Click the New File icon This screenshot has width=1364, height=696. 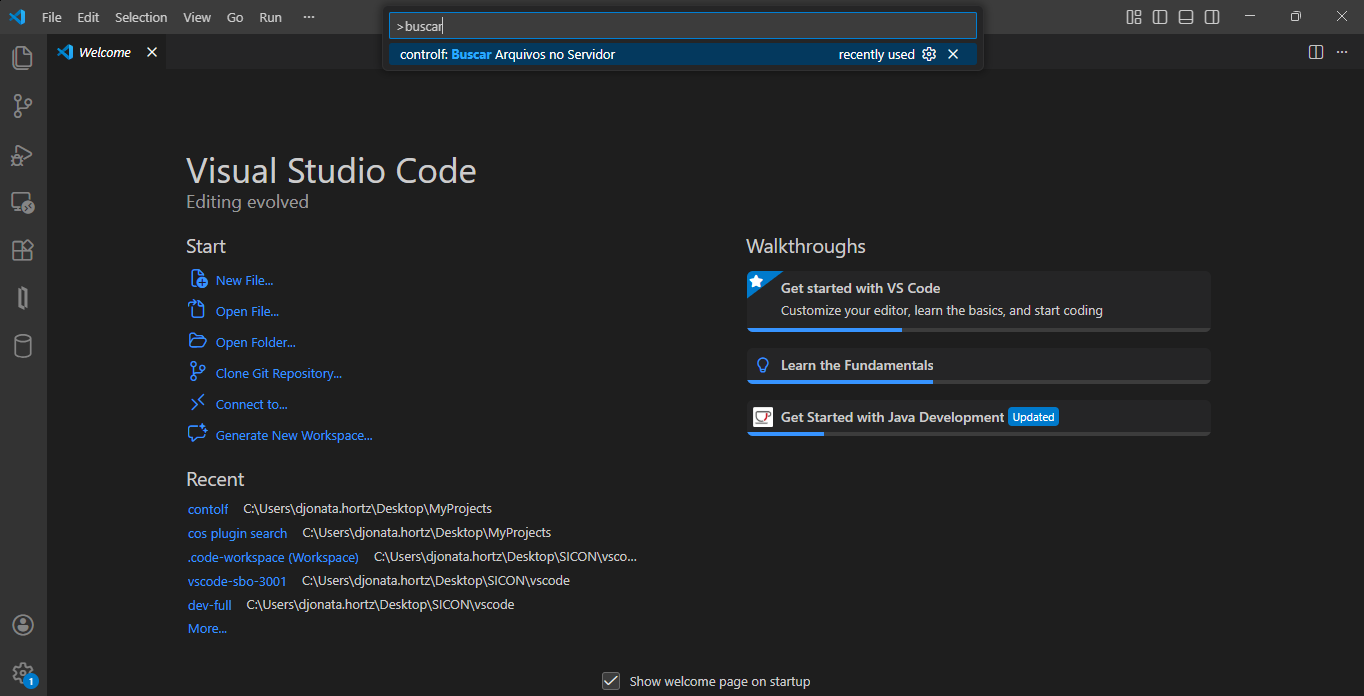click(198, 279)
